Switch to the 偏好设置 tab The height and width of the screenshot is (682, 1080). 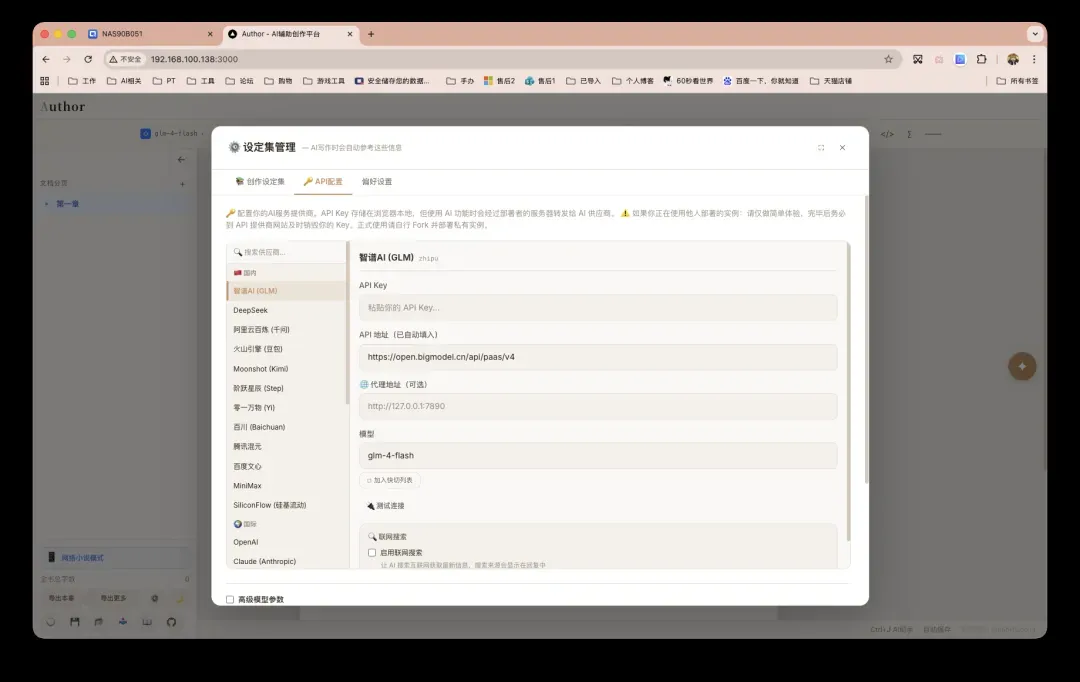(377, 182)
